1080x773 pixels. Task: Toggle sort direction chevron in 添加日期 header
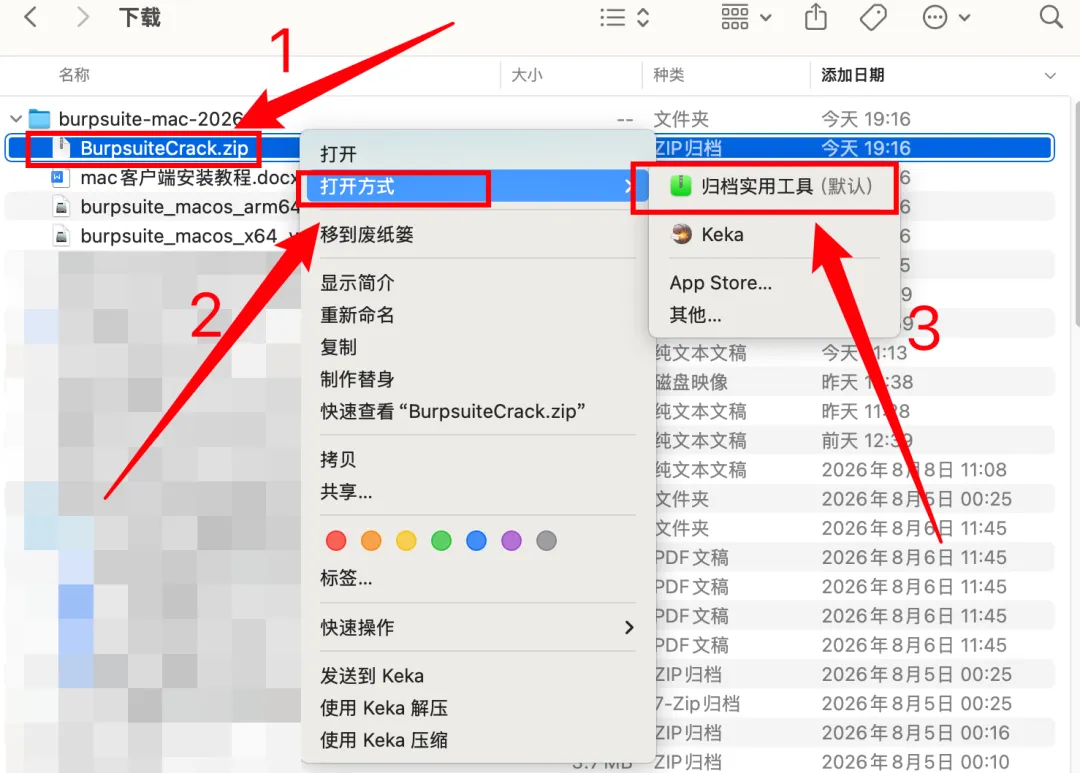(x=1050, y=76)
